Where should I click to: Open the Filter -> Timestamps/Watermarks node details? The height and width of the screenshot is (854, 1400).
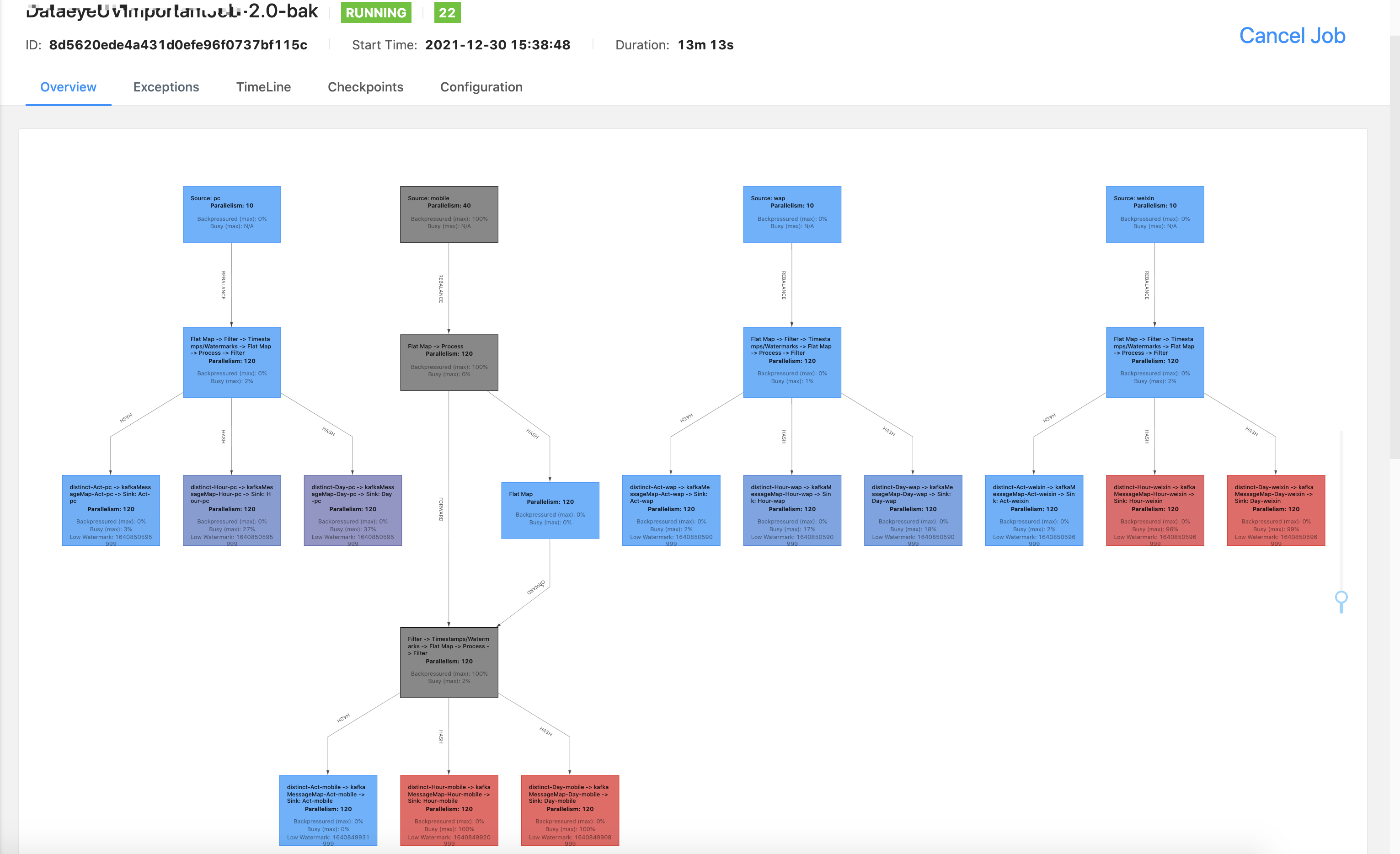[x=449, y=662]
